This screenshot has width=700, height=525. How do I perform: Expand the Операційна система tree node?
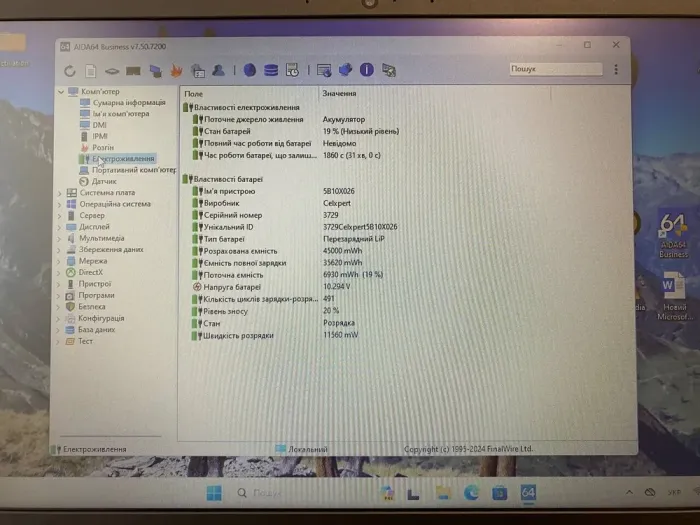pos(60,204)
